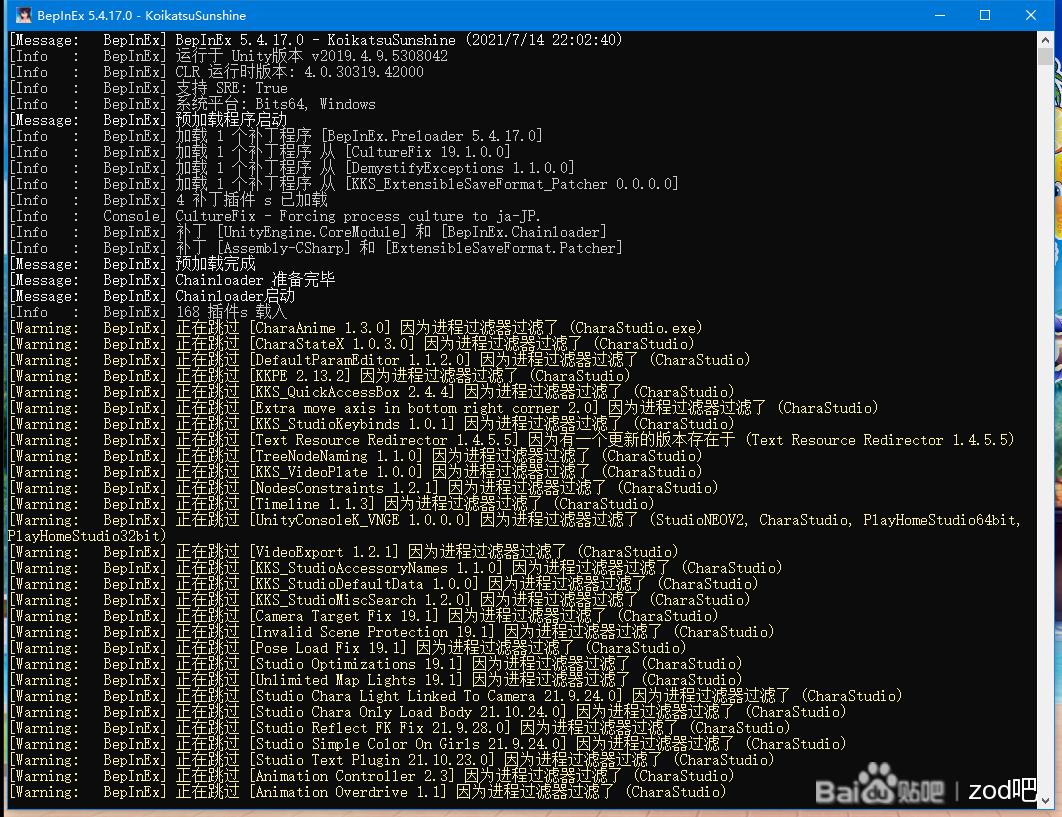
Task: Click the warning line for [Pose Load Fix 19.1]
Action: (347, 648)
